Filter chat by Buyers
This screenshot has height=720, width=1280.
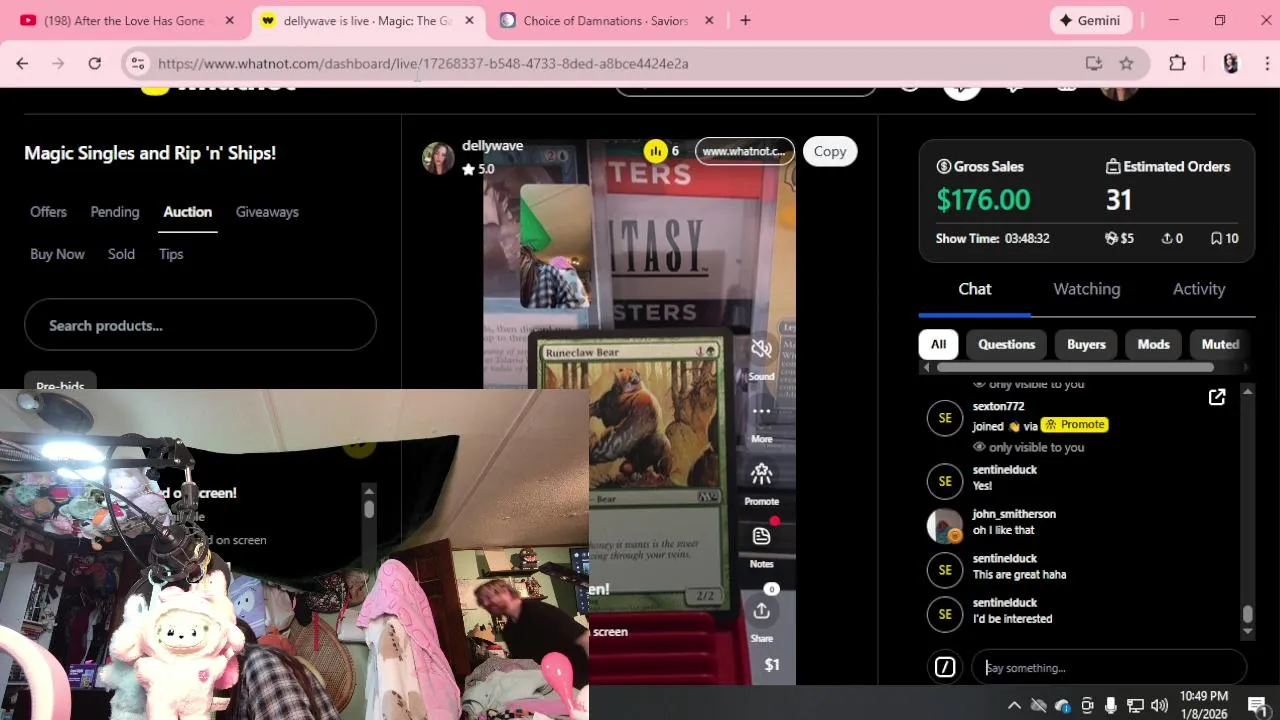click(x=1086, y=344)
